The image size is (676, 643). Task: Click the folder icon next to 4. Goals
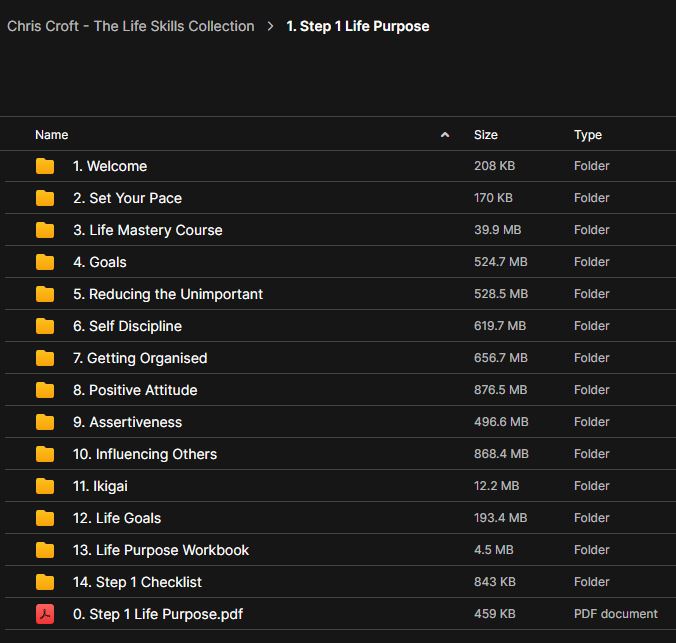(45, 262)
